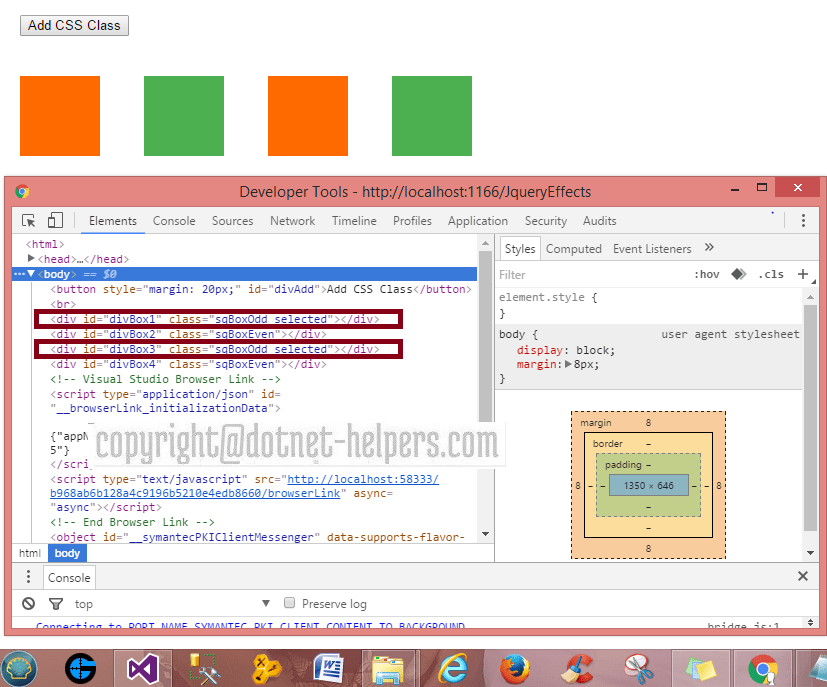Viewport: 827px width, 687px height.
Task: Close the console drawer X icon
Action: [x=803, y=576]
